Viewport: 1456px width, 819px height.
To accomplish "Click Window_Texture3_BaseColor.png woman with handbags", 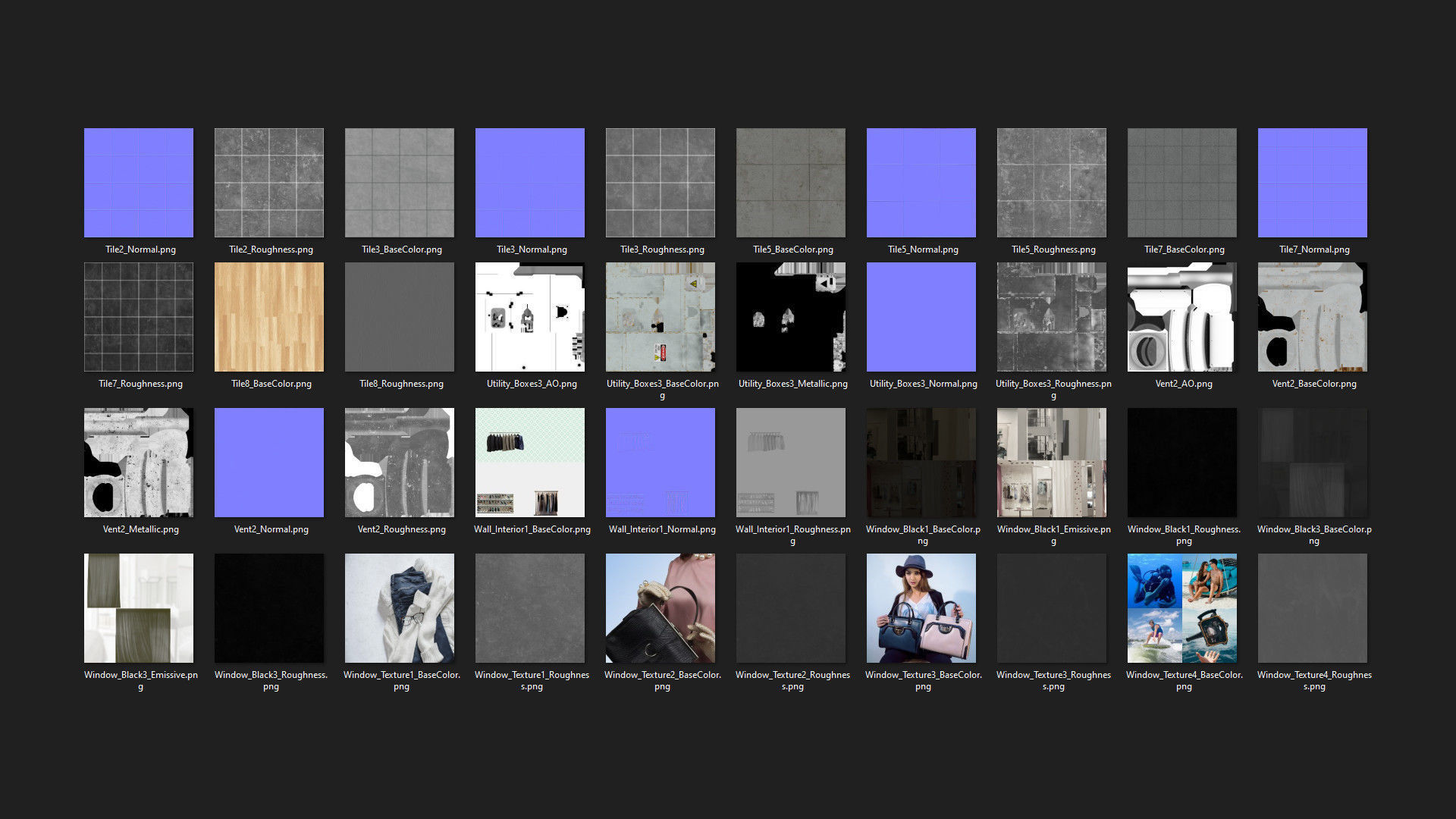I will tap(921, 608).
